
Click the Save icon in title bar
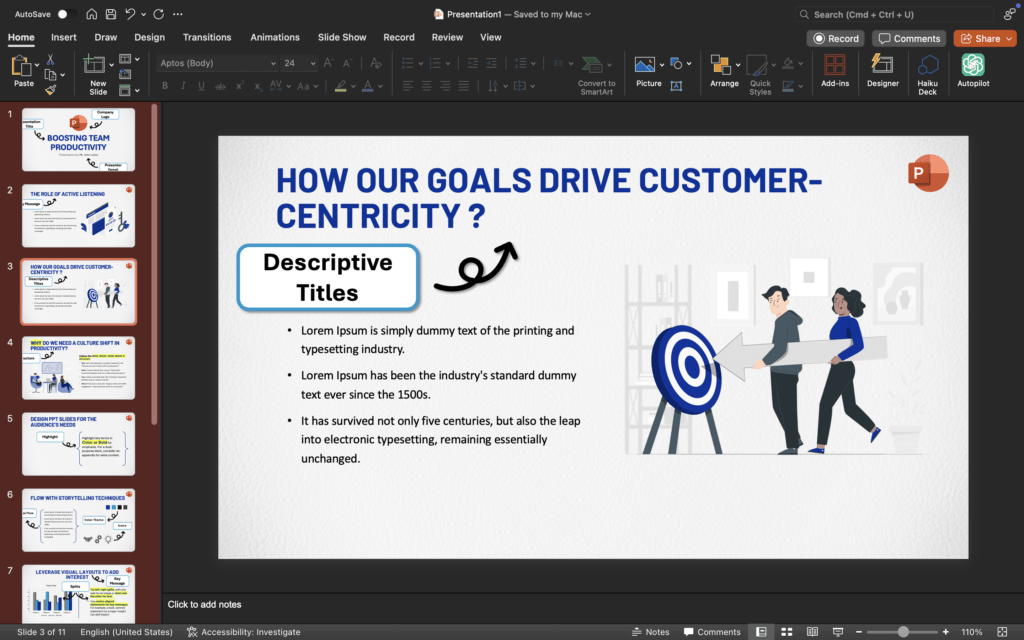tap(112, 14)
